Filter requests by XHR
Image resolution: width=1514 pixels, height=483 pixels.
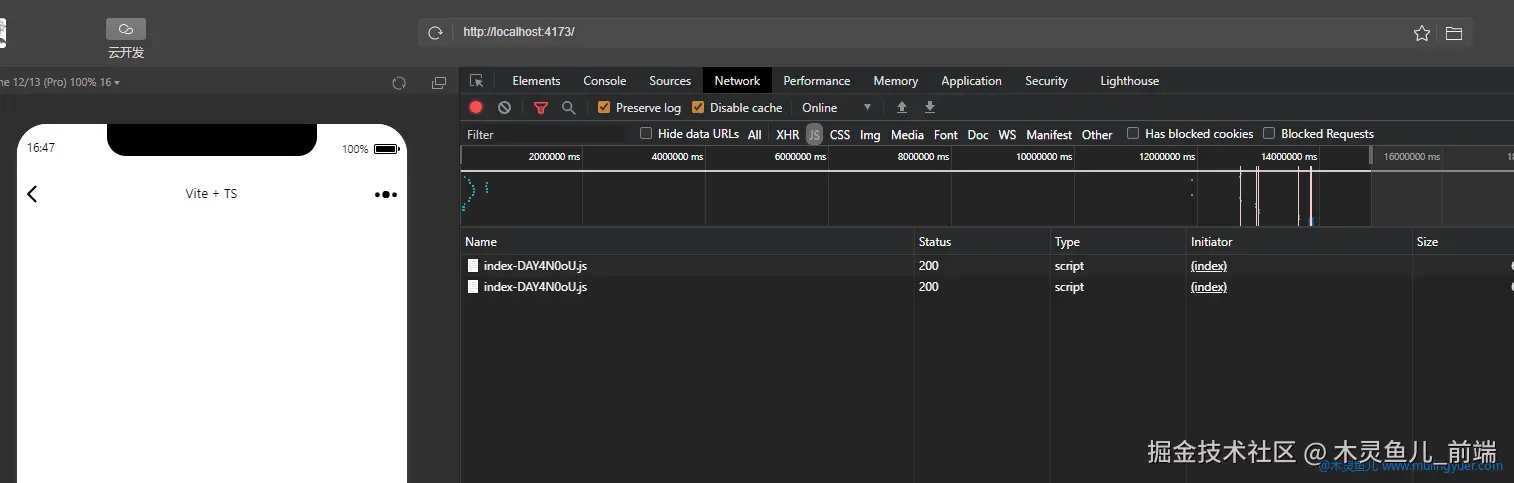(788, 134)
